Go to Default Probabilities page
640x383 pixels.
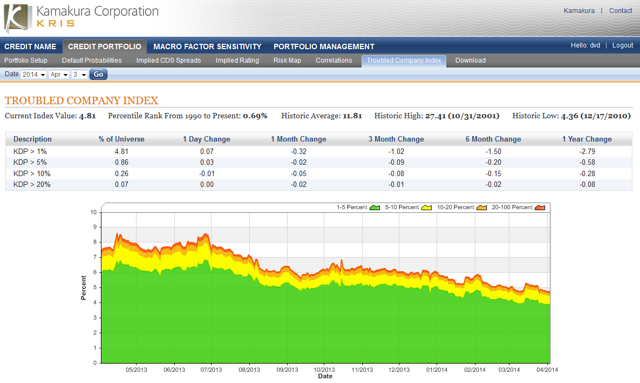92,60
